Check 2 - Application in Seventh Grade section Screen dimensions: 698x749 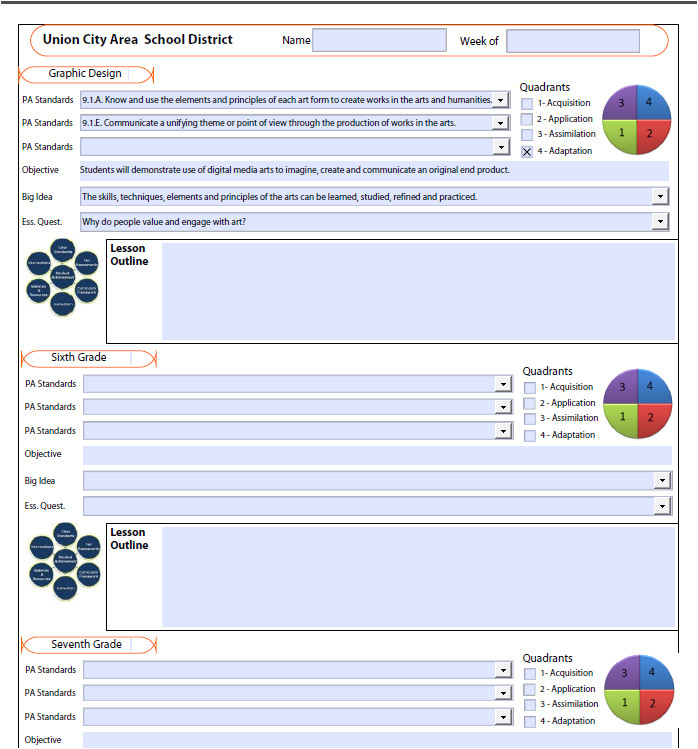pos(530,689)
